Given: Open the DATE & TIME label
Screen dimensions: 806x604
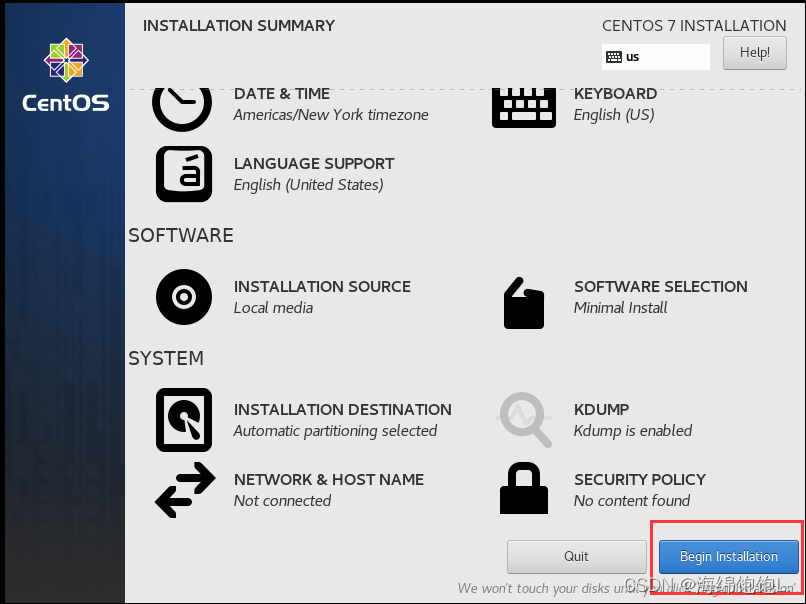Looking at the screenshot, I should tap(282, 94).
